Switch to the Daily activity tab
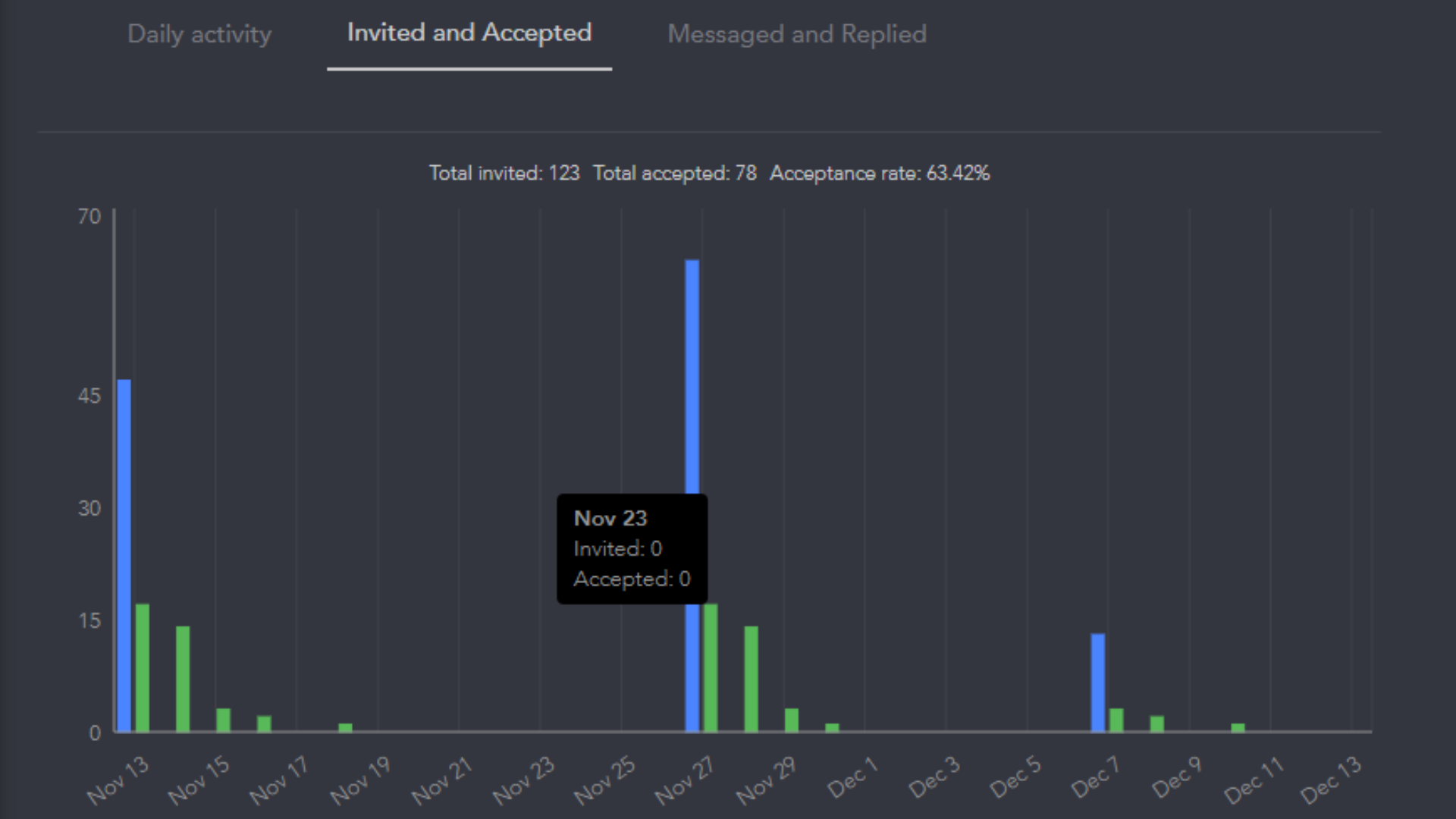Screen dimensions: 1456x819 199,34
